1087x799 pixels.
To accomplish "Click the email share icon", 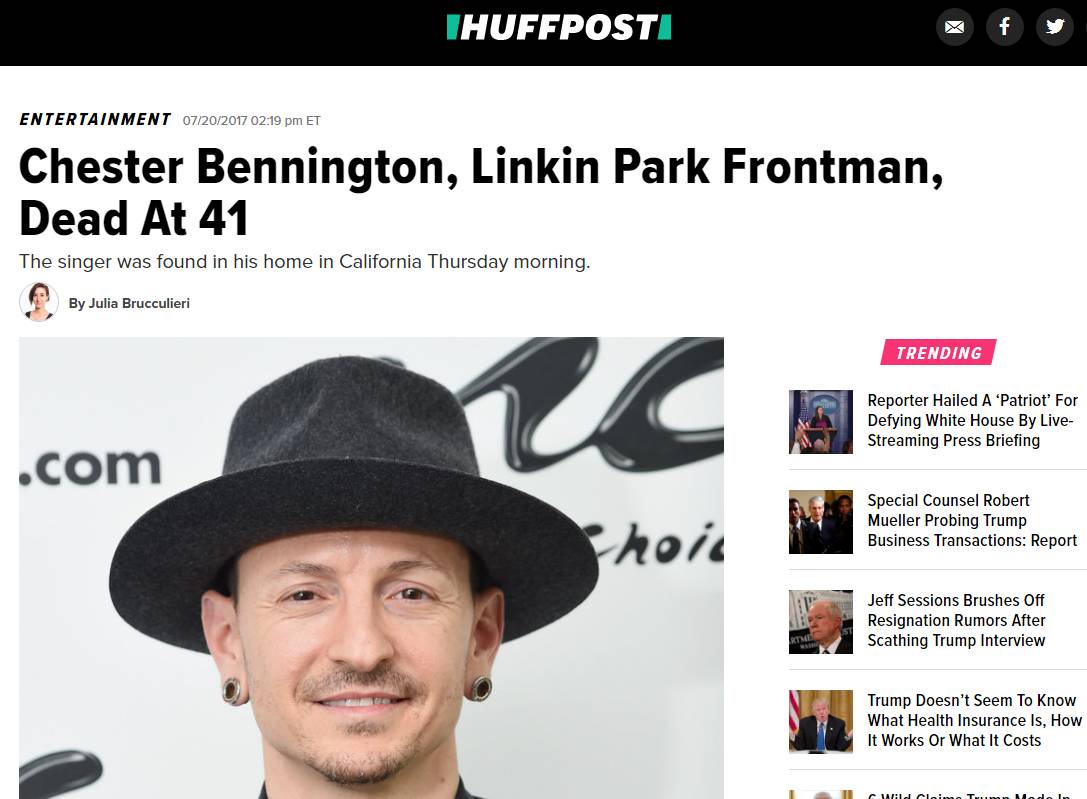I will (955, 27).
